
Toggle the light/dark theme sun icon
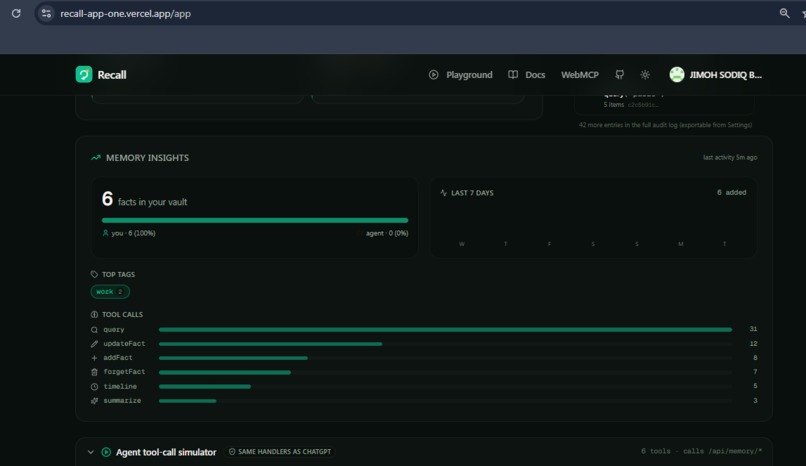point(645,75)
